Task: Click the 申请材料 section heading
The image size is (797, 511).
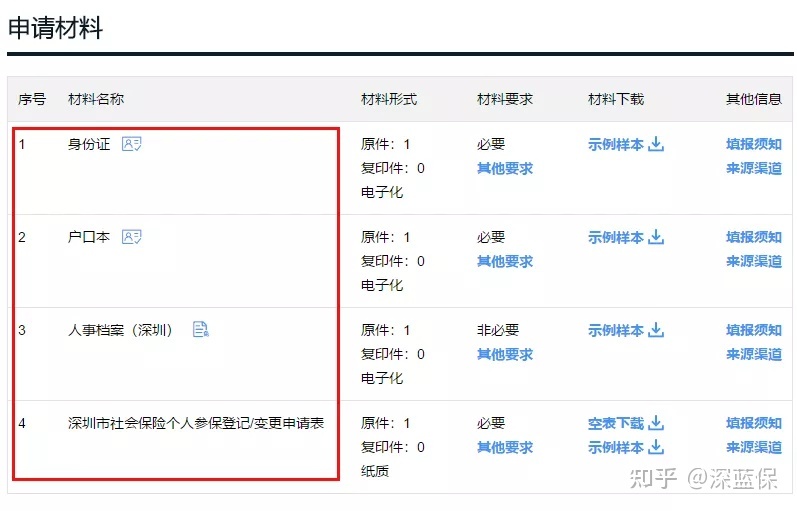Action: 55,27
